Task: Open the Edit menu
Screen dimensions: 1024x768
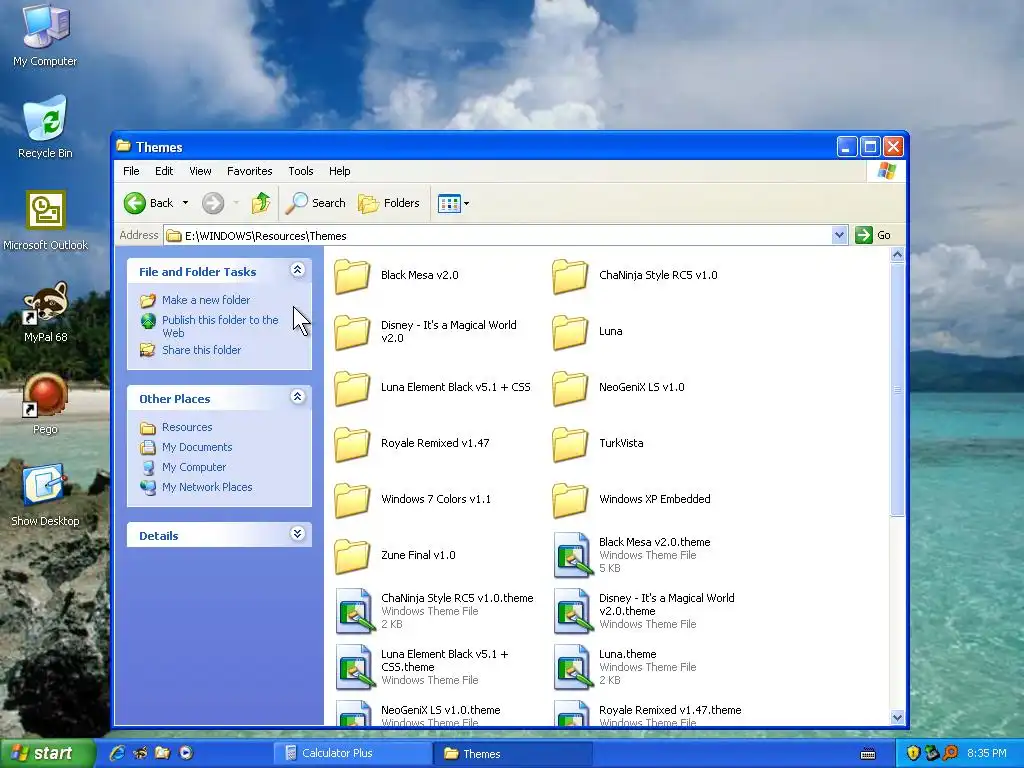Action: (x=164, y=171)
